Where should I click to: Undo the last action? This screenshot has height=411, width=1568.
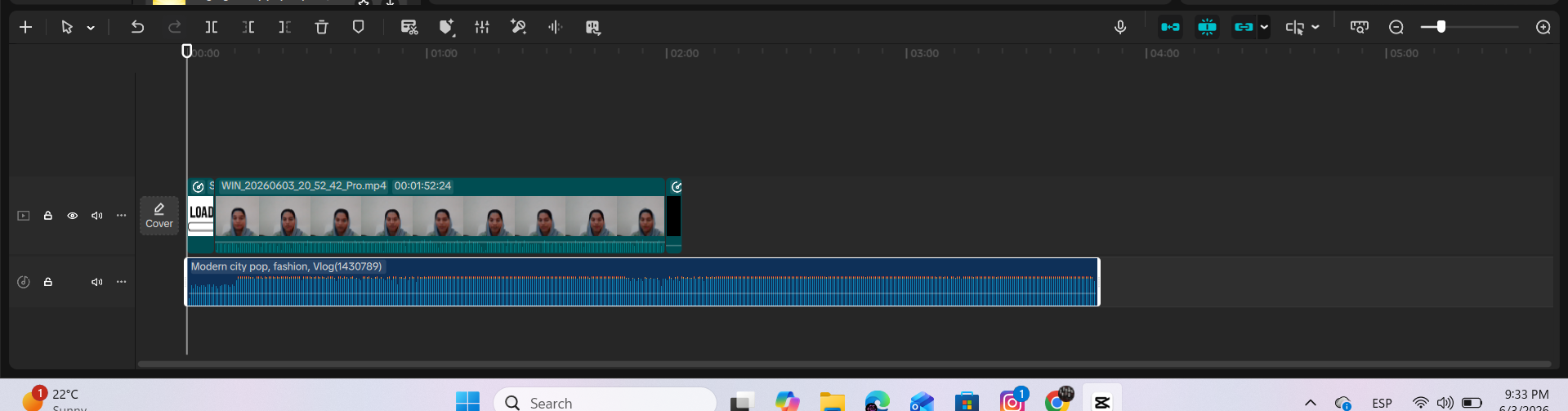coord(137,27)
